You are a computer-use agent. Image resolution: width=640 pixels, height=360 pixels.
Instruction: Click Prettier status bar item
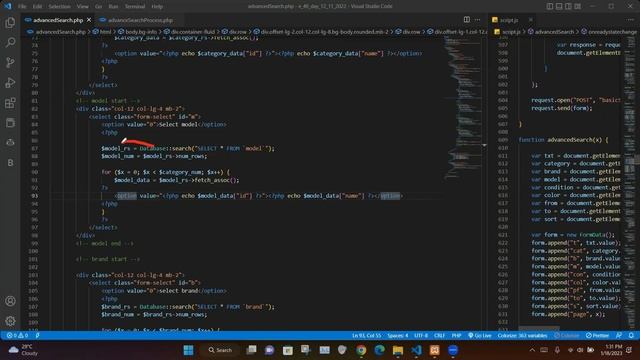(597, 336)
